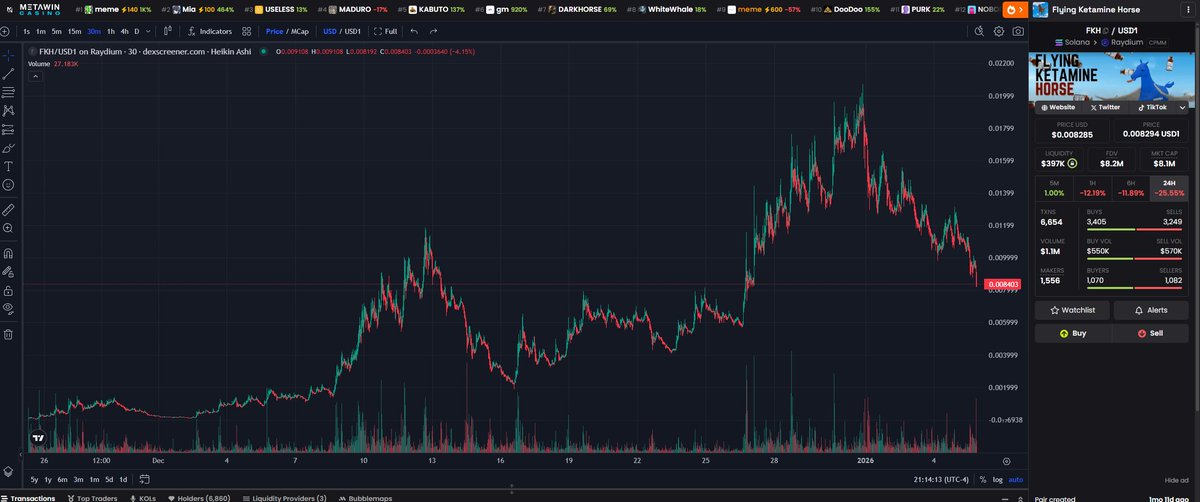Set chart range to 5d
This screenshot has width=1200, height=502.
click(110, 480)
